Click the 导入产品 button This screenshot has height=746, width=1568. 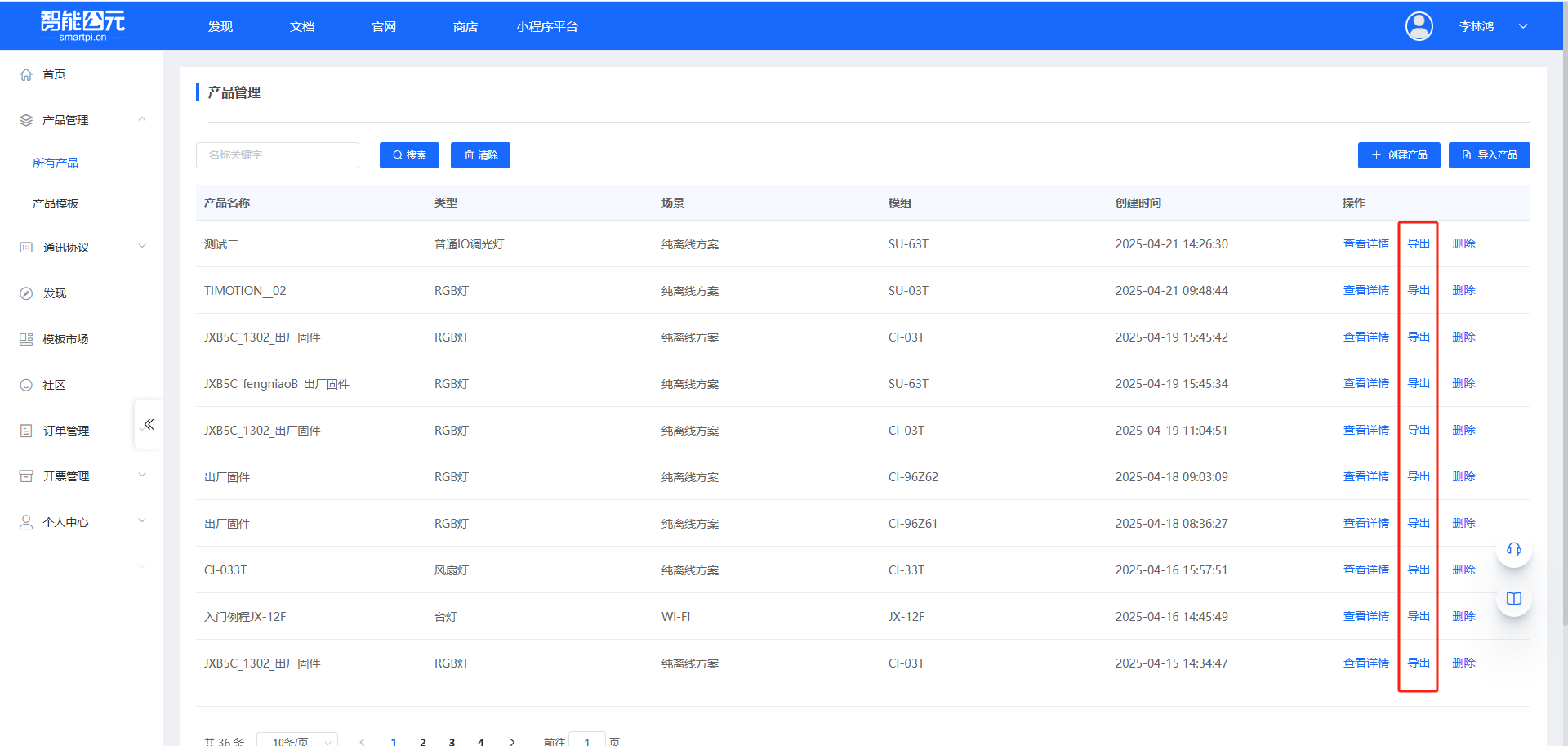[x=1489, y=155]
